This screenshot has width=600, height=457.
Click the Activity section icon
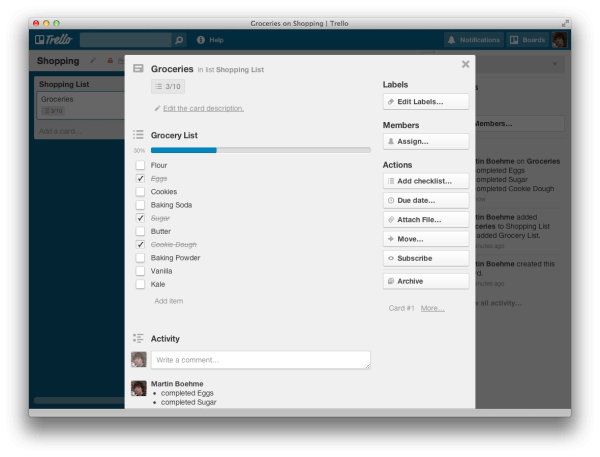pyautogui.click(x=138, y=338)
